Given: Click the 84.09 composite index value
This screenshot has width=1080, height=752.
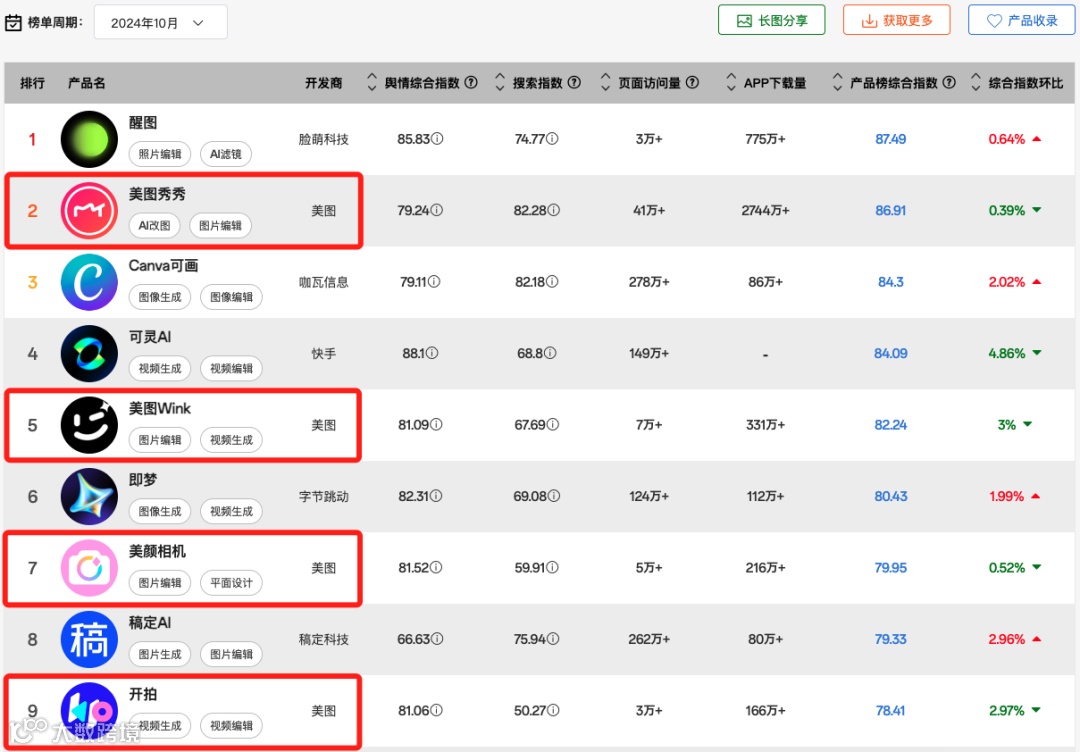Looking at the screenshot, I should 891,353.
